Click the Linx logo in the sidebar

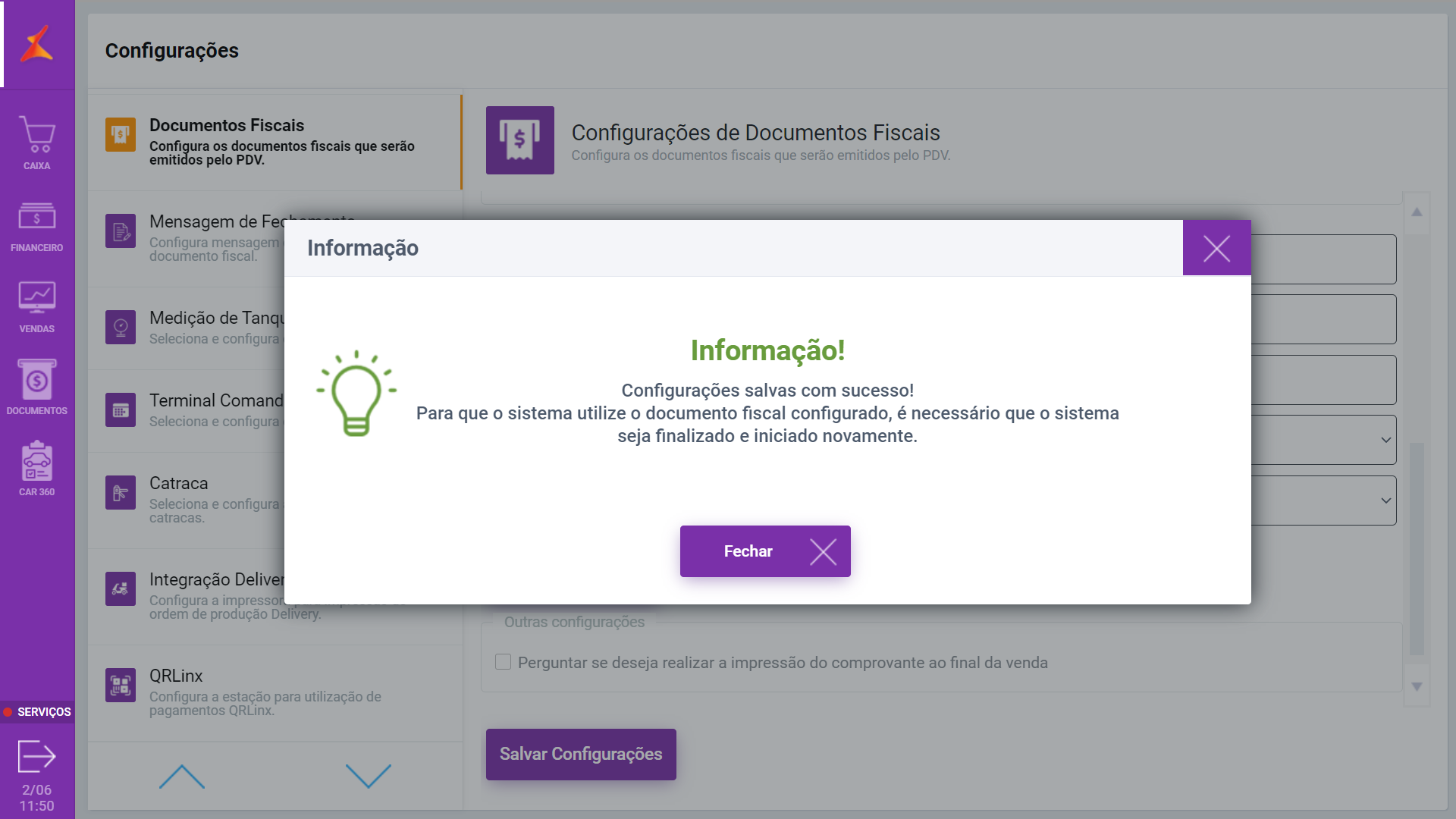pos(36,44)
